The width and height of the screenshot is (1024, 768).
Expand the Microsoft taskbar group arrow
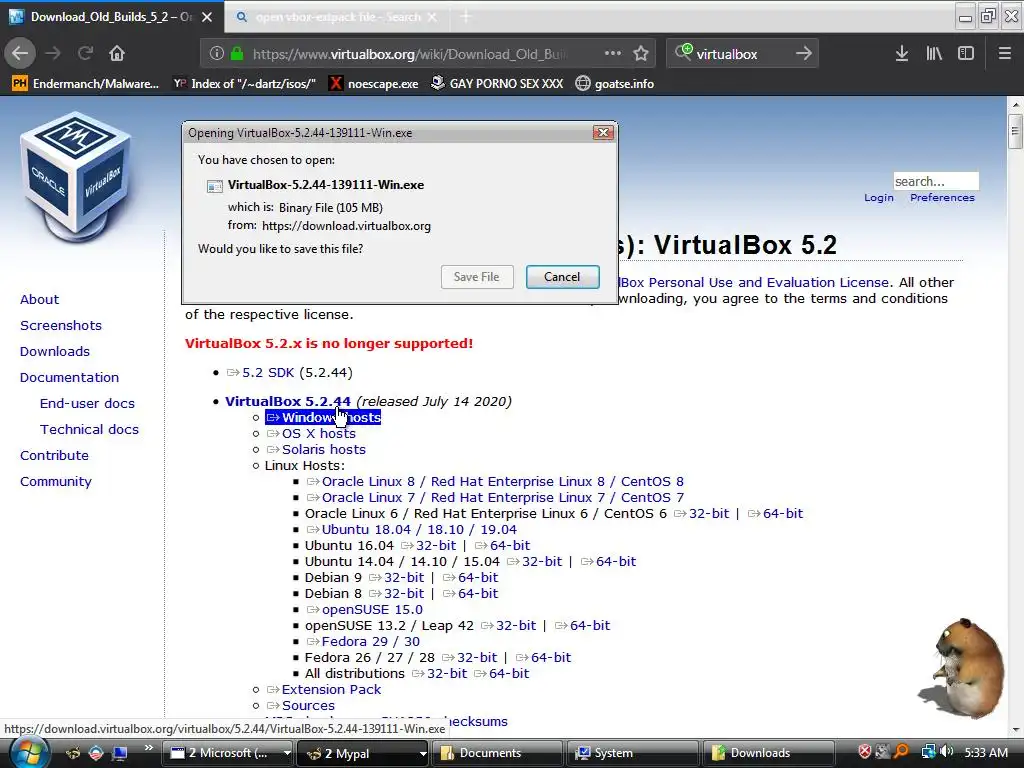(287, 753)
